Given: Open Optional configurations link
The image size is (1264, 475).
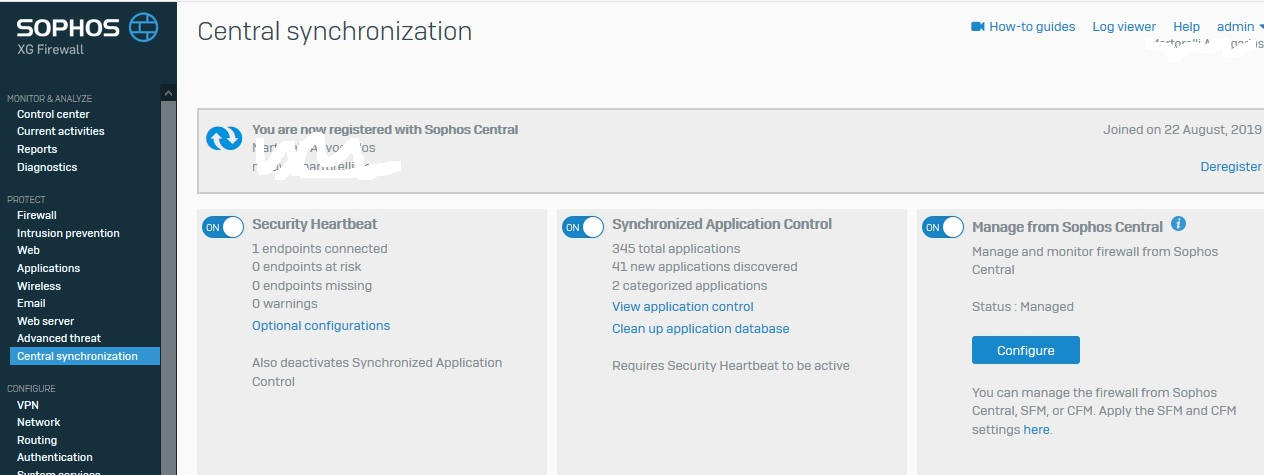Looking at the screenshot, I should pyautogui.click(x=321, y=326).
